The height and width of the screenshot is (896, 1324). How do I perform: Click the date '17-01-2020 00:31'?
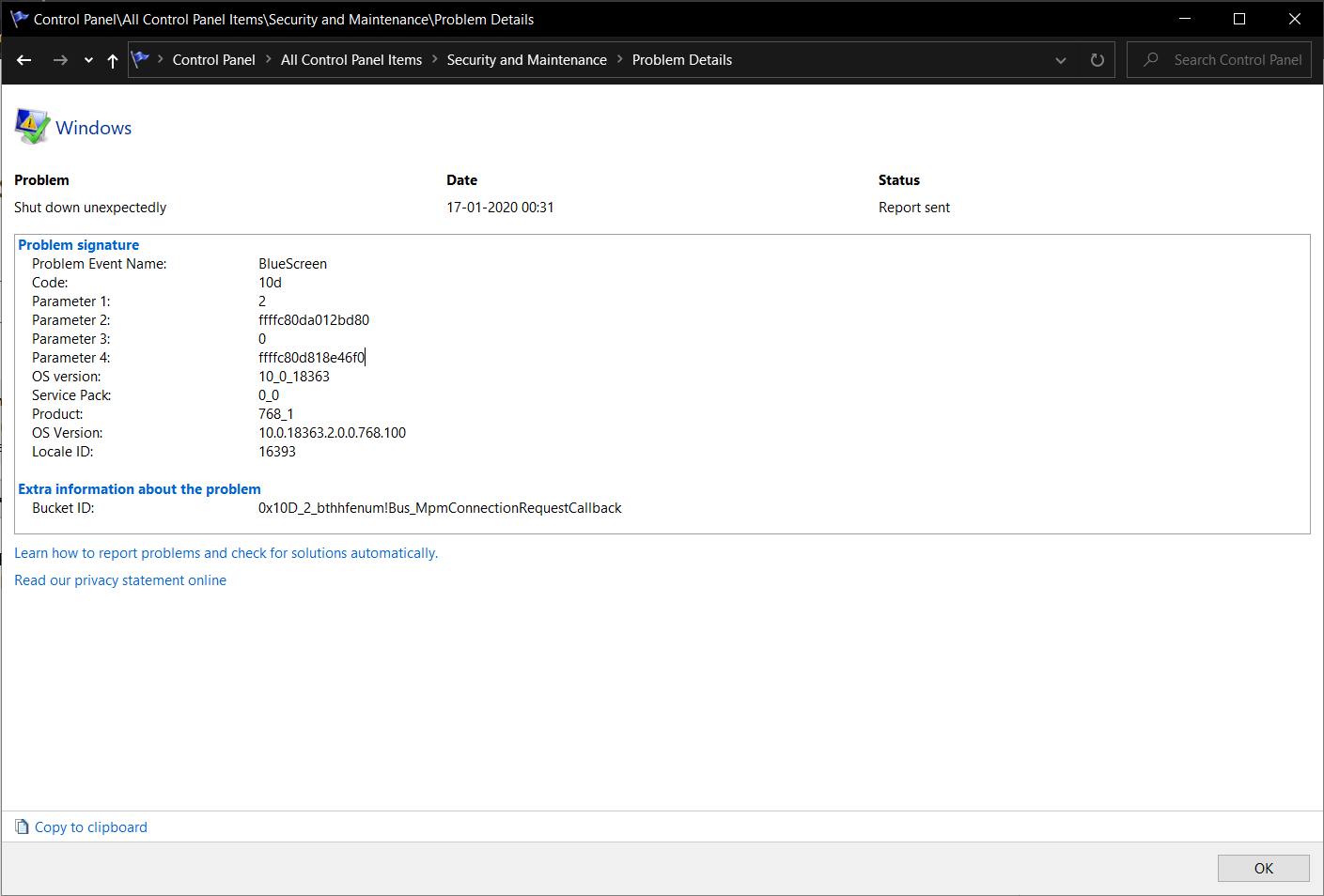500,208
